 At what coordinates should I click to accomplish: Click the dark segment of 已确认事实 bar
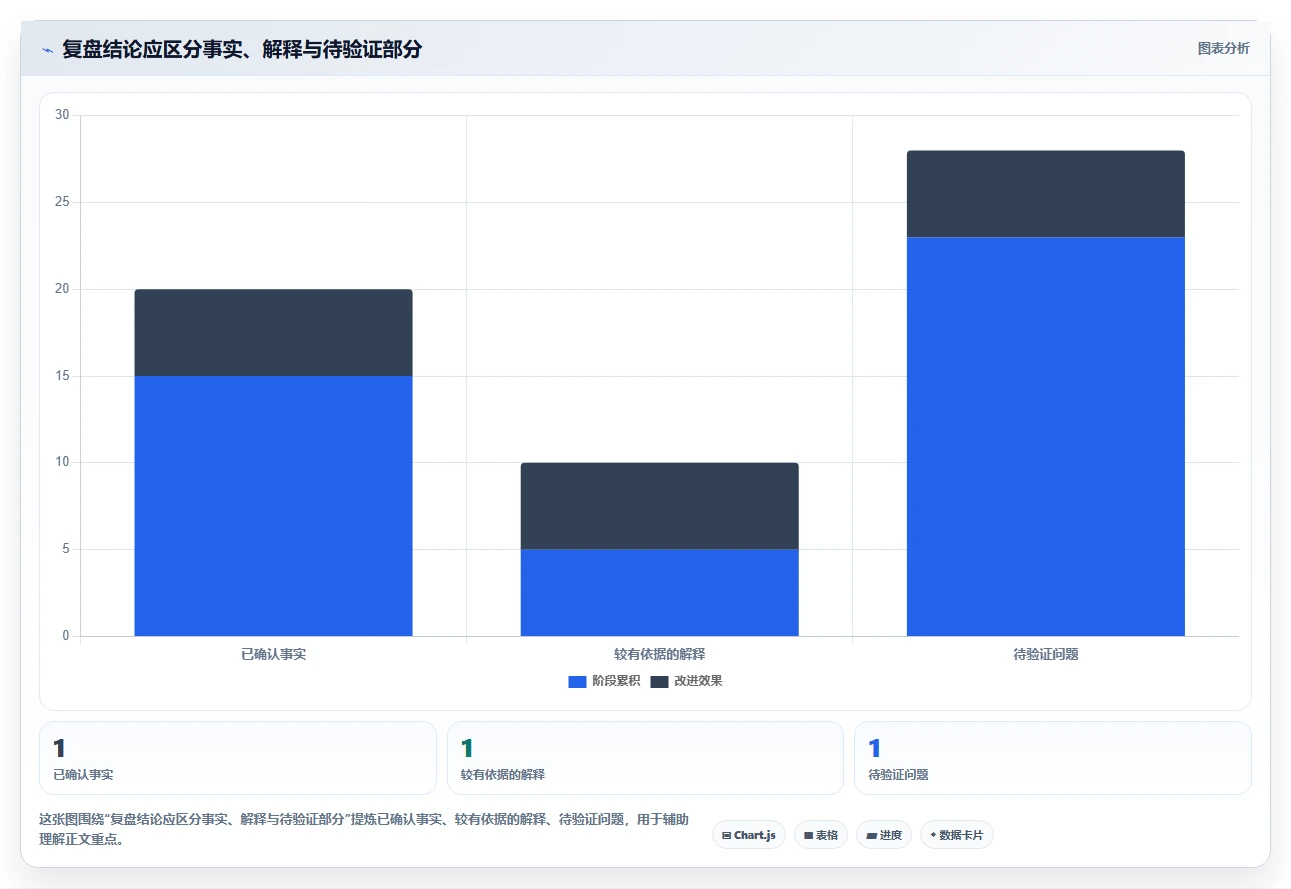[273, 333]
